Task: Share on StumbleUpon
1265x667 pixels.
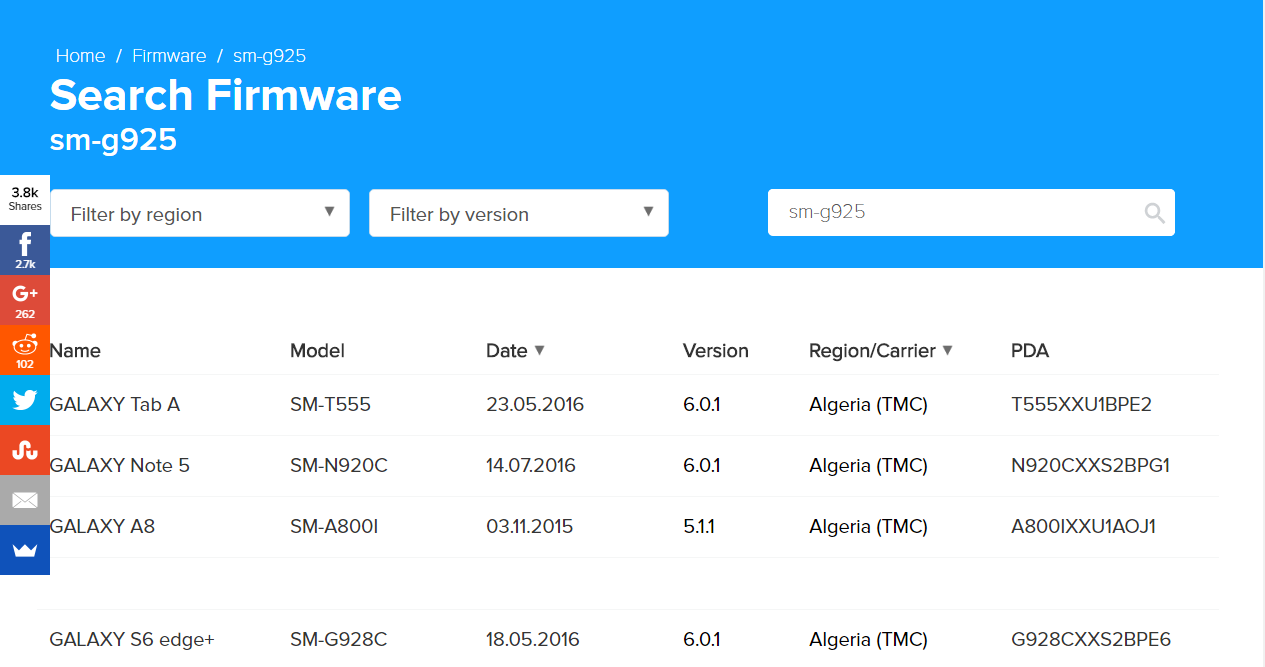Action: (25, 450)
